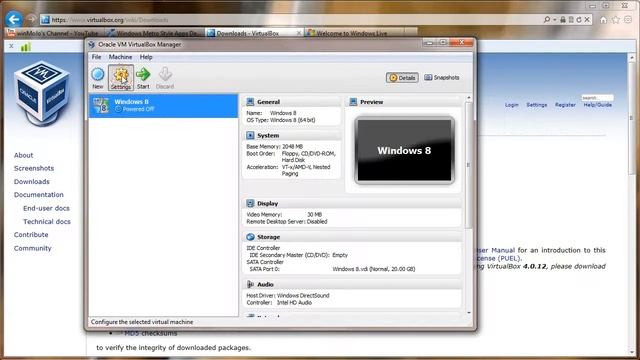Switch to the Details view button
This screenshot has width=640, height=360.
tap(402, 78)
